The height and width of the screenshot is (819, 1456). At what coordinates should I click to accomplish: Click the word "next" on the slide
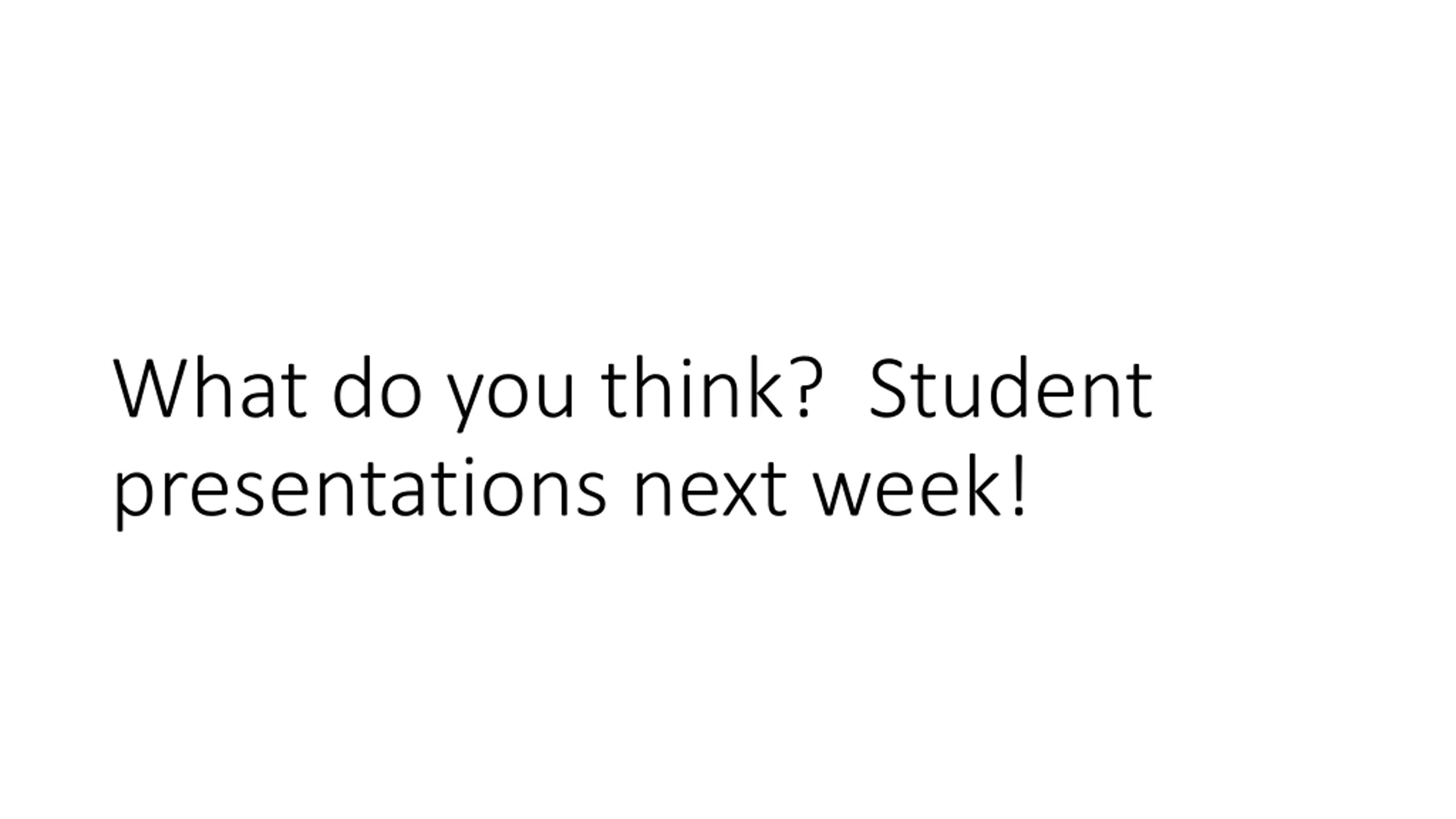[710, 488]
